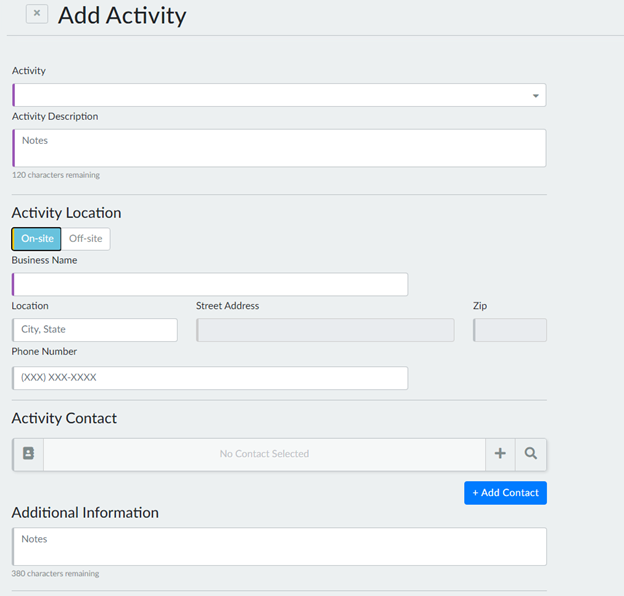Click the plus icon in the contact row

[500, 454]
